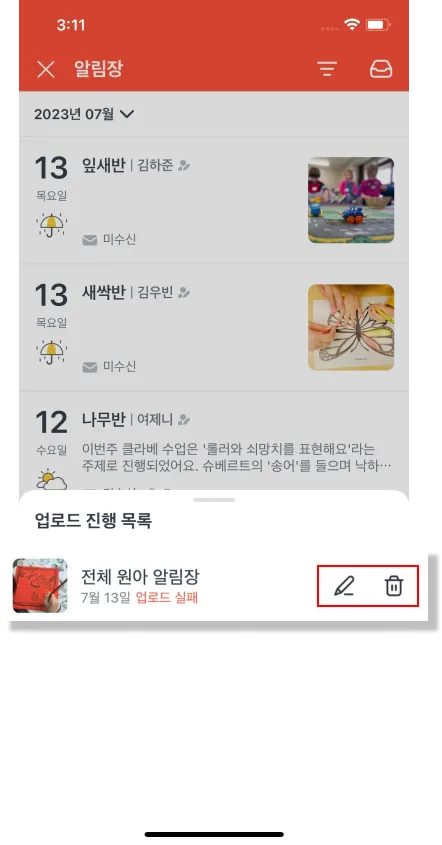The width and height of the screenshot is (442, 845).
Task: Tap the bottom sheet drag handle
Action: [x=214, y=500]
